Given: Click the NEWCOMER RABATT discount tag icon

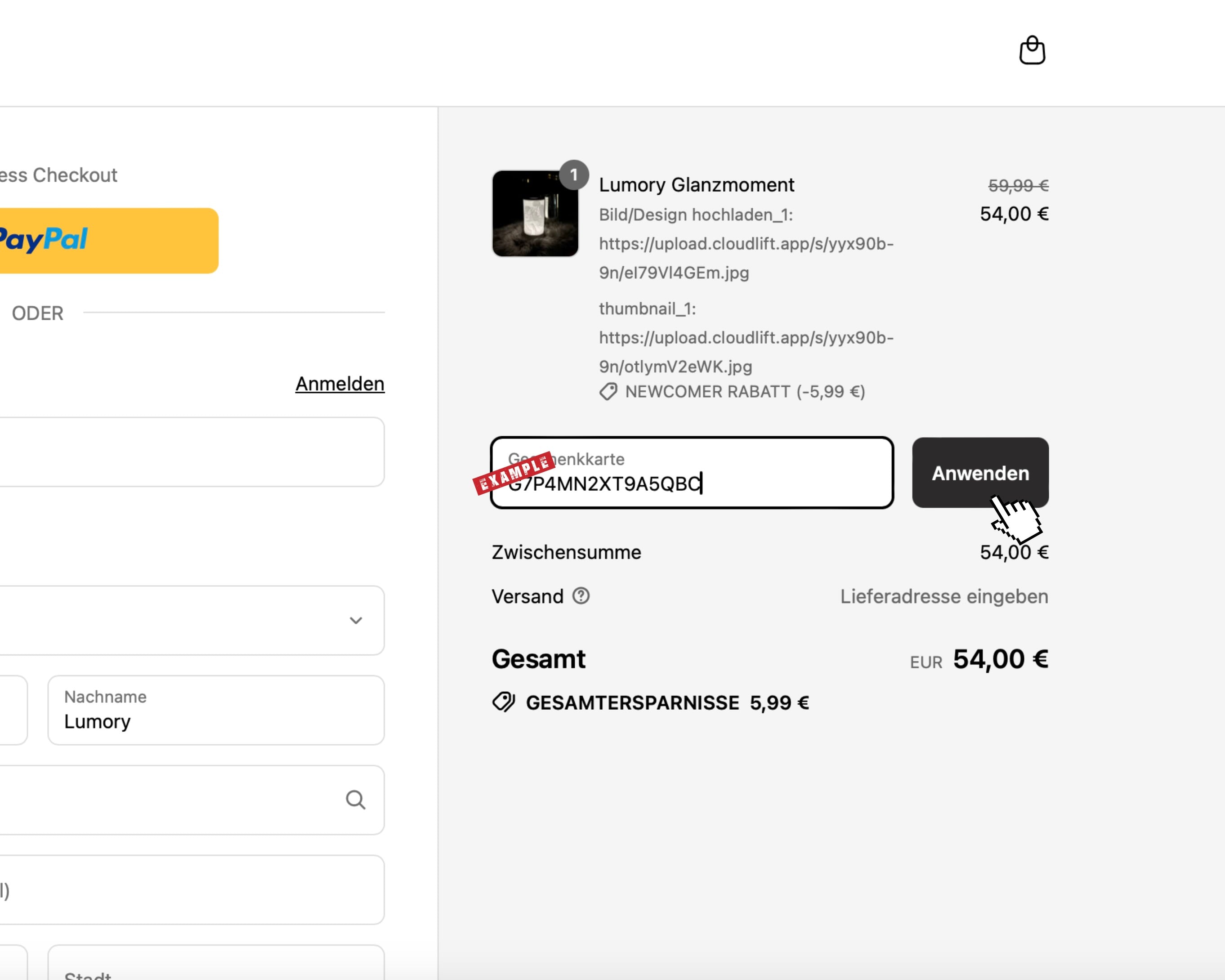Looking at the screenshot, I should pyautogui.click(x=608, y=392).
